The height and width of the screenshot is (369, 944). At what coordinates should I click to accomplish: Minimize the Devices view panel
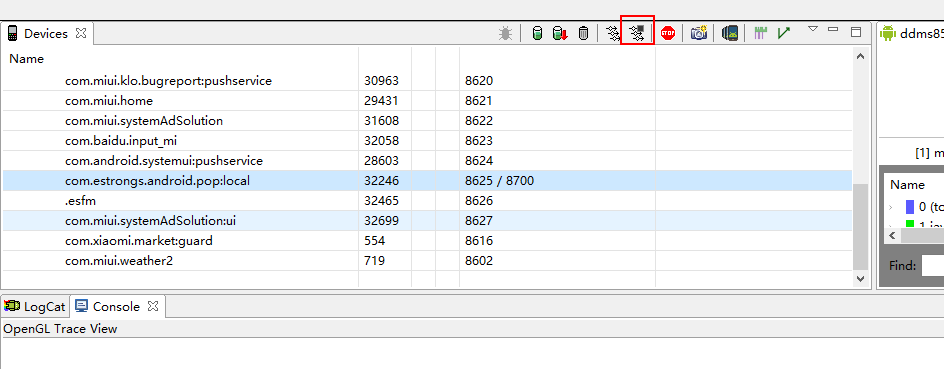tap(833, 29)
